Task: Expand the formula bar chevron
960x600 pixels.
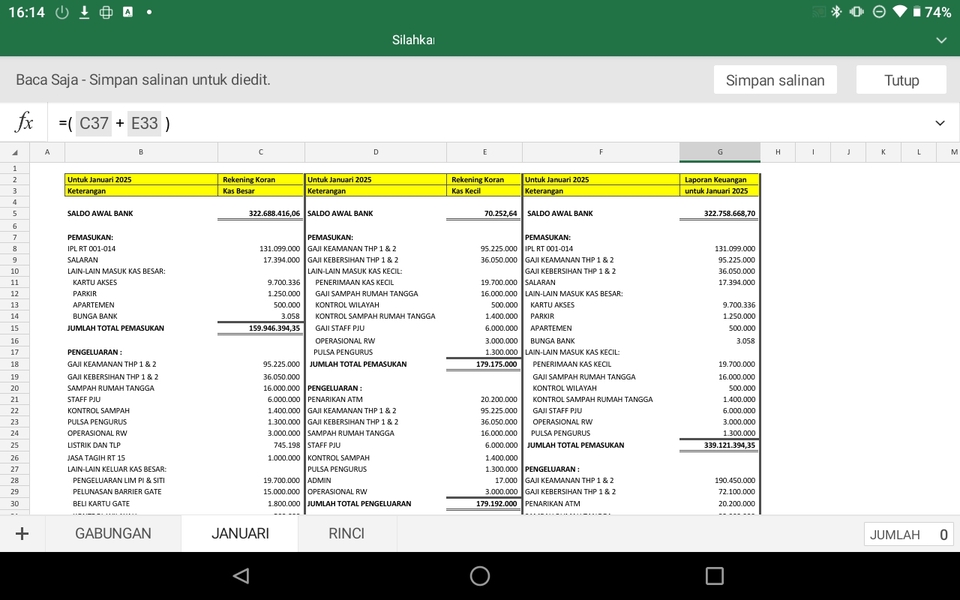Action: pyautogui.click(x=939, y=123)
